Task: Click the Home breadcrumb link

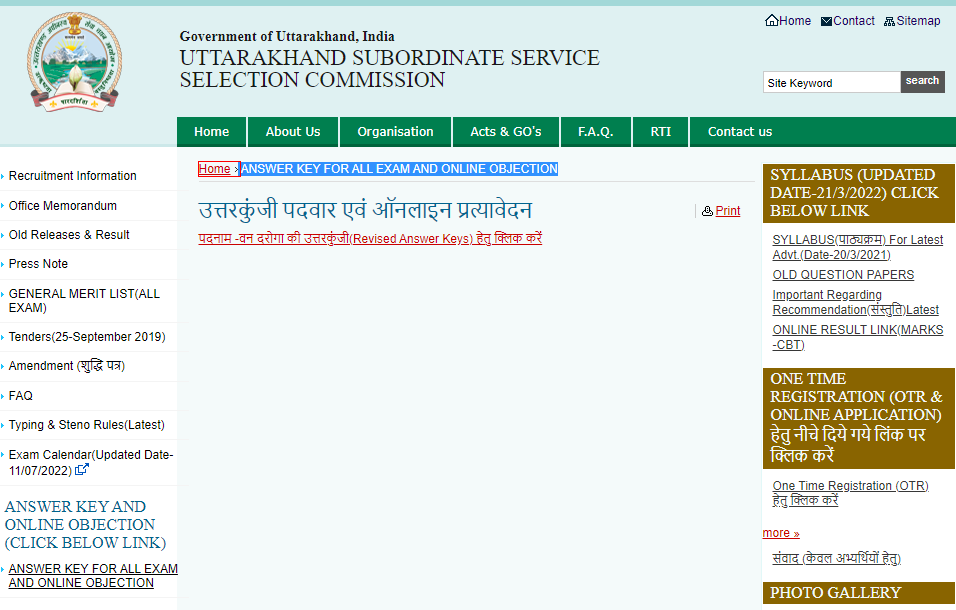Action: 215,169
